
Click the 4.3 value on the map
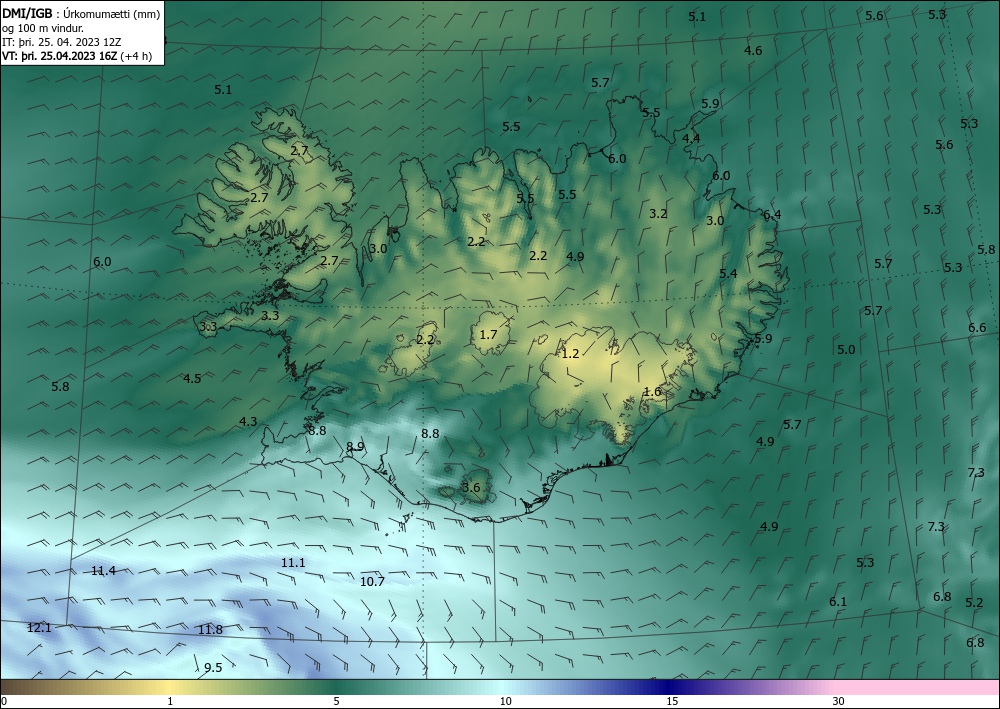pos(248,422)
